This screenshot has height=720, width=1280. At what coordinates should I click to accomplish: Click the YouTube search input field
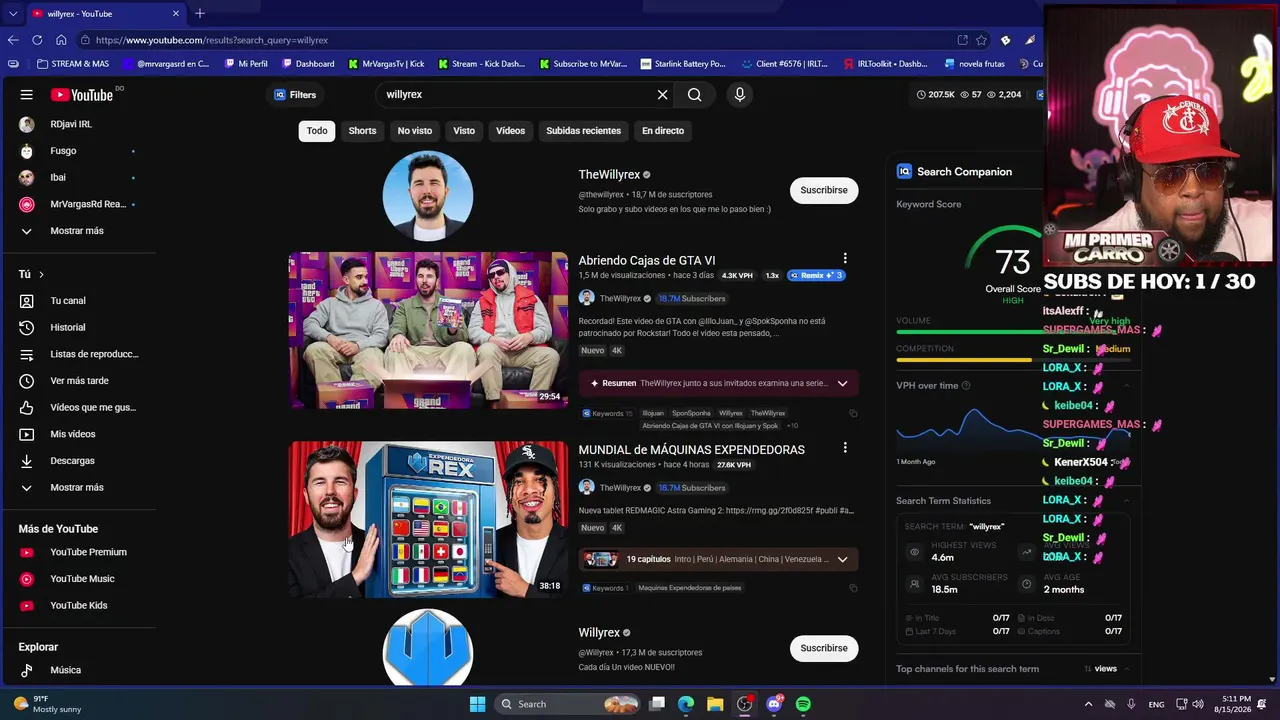[x=517, y=95]
